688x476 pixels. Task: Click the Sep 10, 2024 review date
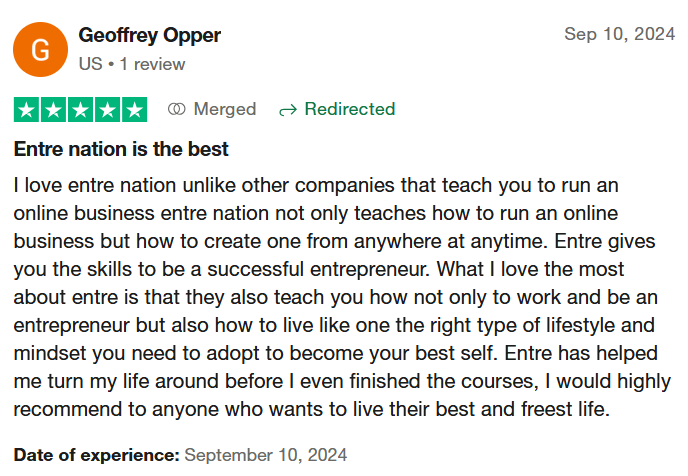[x=619, y=34]
